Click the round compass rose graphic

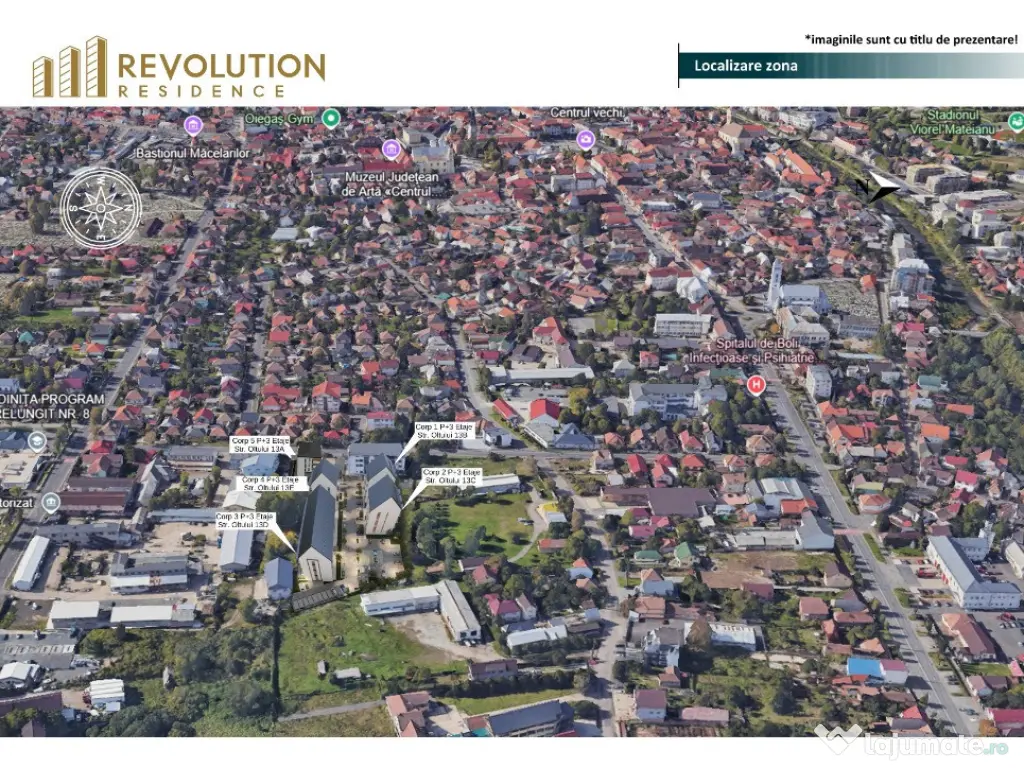100,208
